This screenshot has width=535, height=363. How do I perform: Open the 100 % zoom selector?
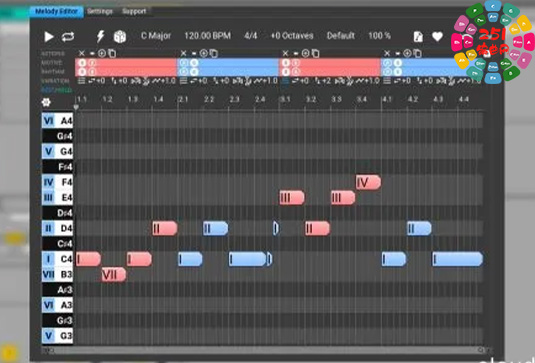379,36
